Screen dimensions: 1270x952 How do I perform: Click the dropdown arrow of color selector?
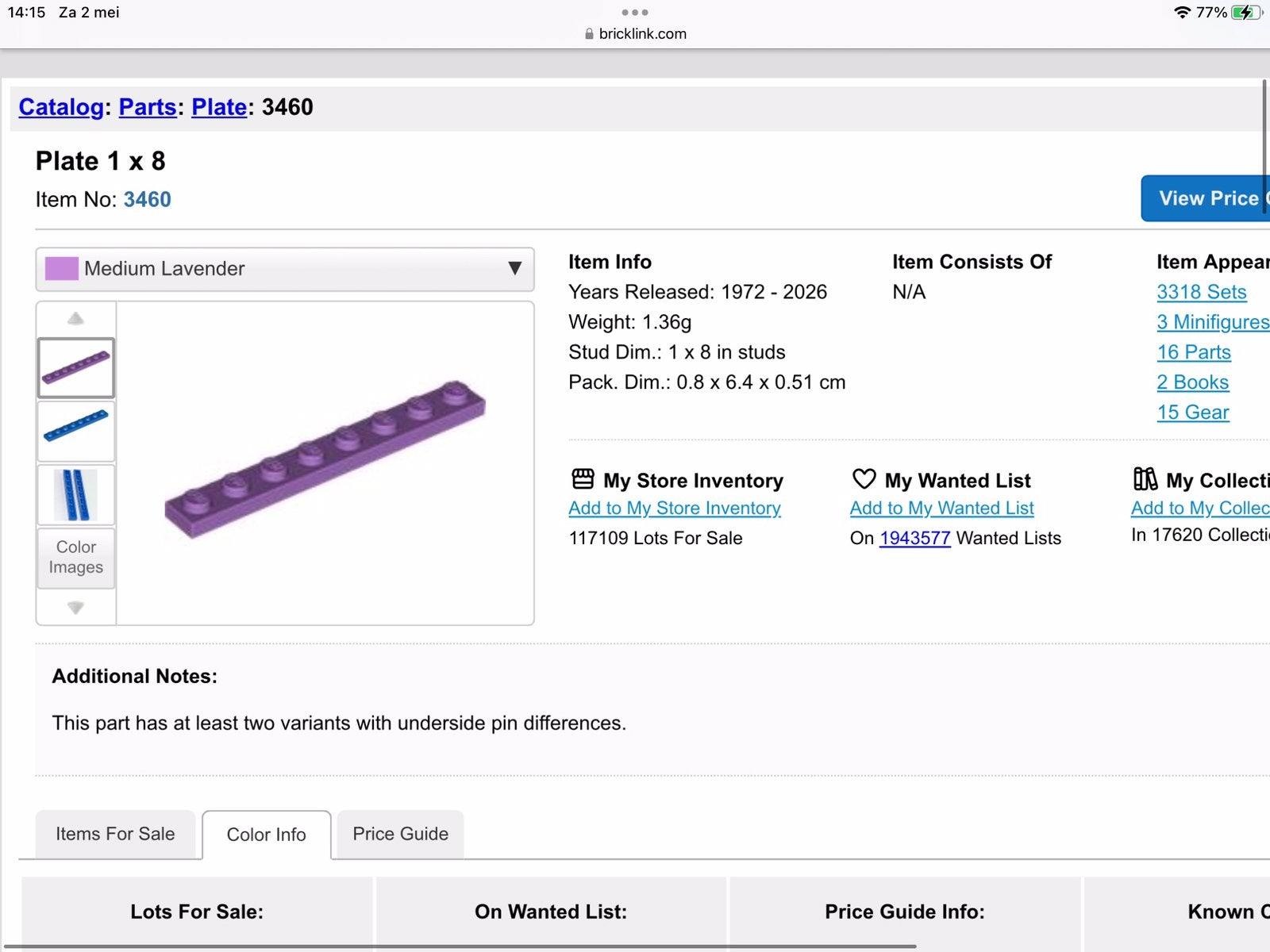514,269
